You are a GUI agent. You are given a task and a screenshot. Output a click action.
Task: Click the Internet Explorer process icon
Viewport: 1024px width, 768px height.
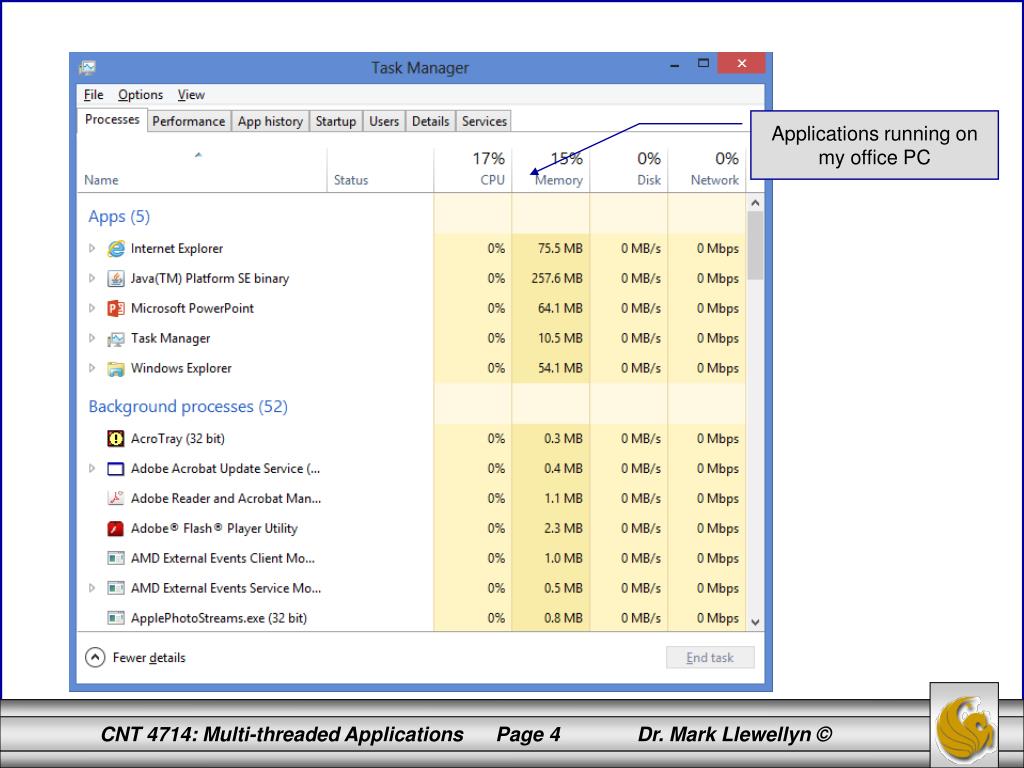(x=116, y=248)
